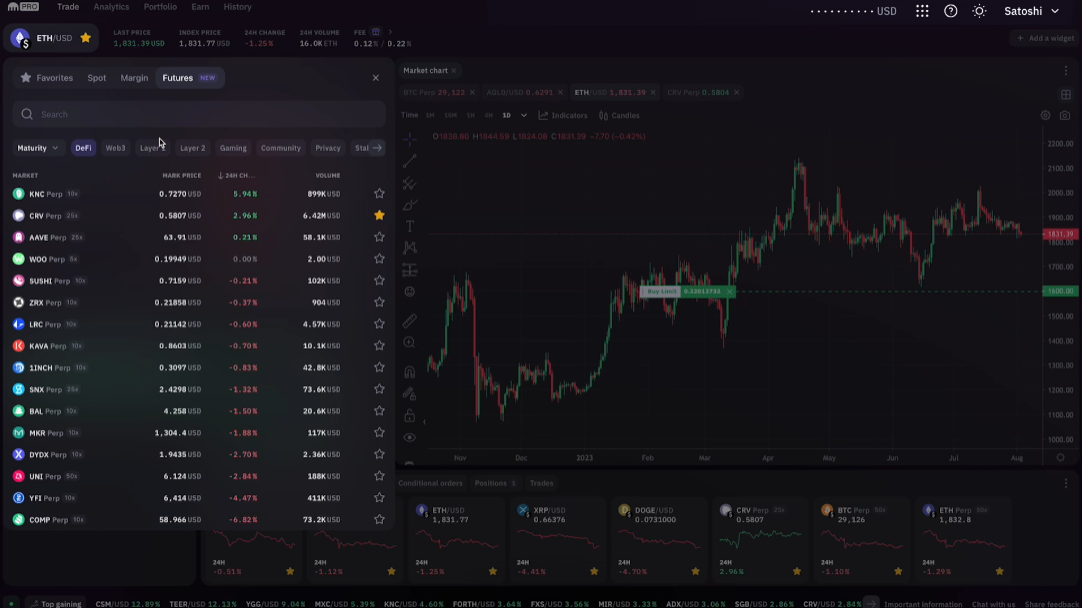Select the Privacy category filter

[328, 148]
